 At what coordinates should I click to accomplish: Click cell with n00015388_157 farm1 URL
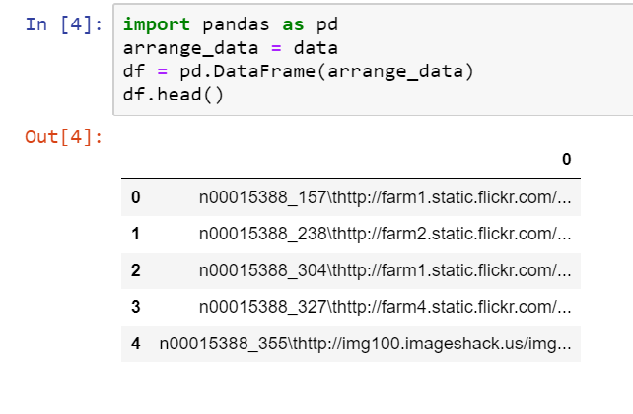click(385, 198)
